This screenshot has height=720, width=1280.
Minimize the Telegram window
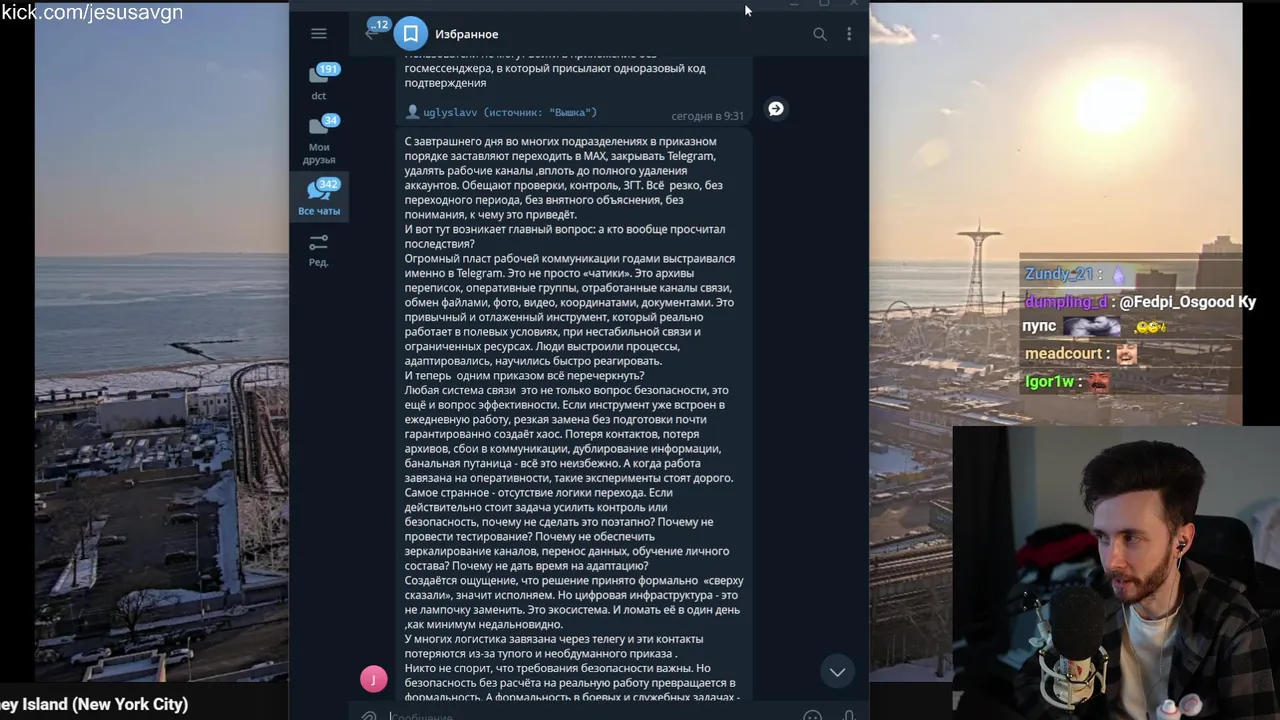coord(794,5)
